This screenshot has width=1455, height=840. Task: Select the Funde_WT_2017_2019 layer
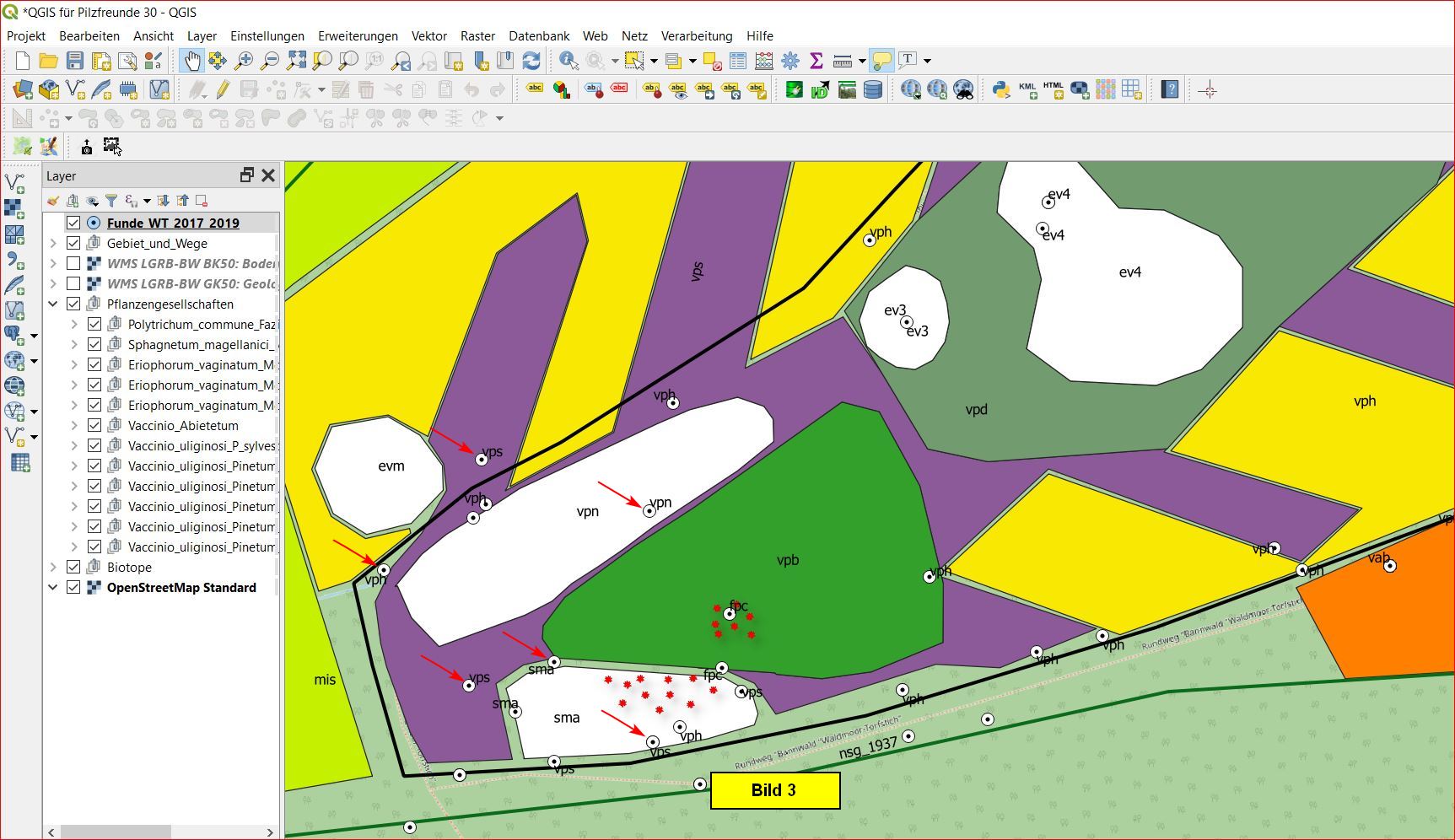click(x=173, y=223)
